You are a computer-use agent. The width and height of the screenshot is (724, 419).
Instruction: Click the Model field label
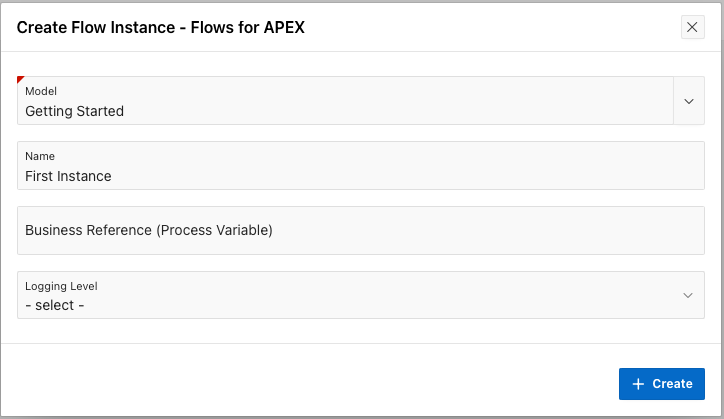coord(41,91)
